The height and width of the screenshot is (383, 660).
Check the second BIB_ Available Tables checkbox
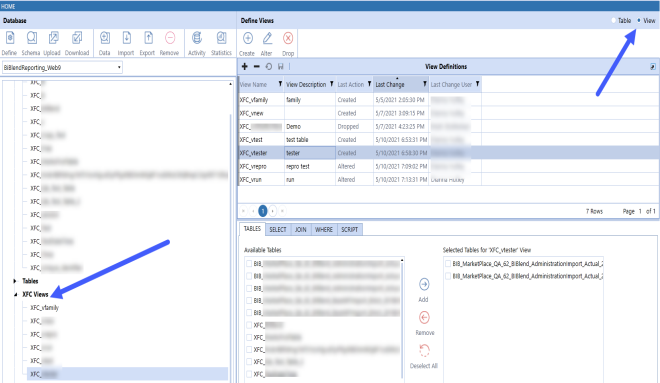pos(249,276)
